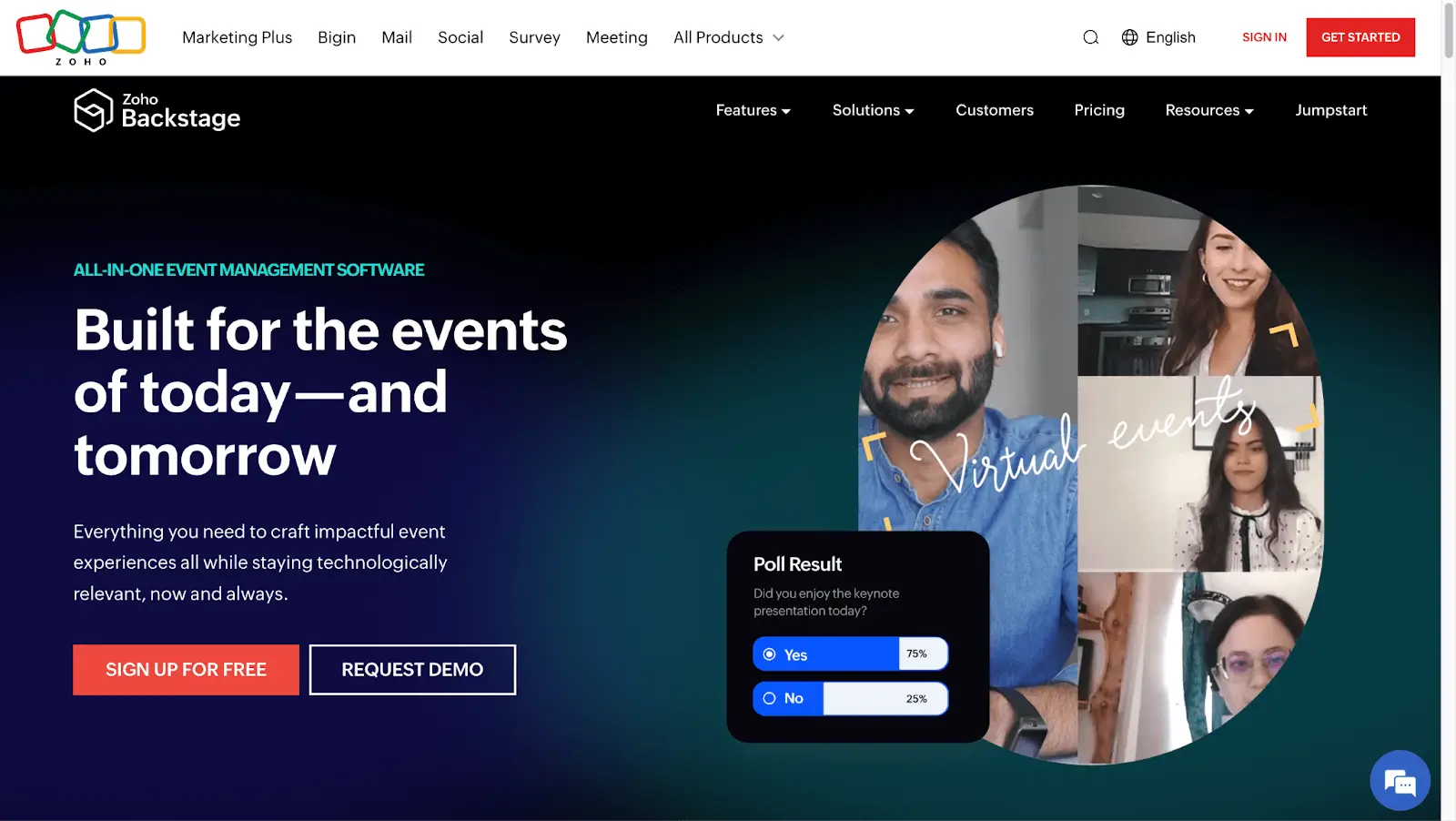This screenshot has height=821, width=1456.
Task: Expand the Resources dropdown
Action: 1209,110
